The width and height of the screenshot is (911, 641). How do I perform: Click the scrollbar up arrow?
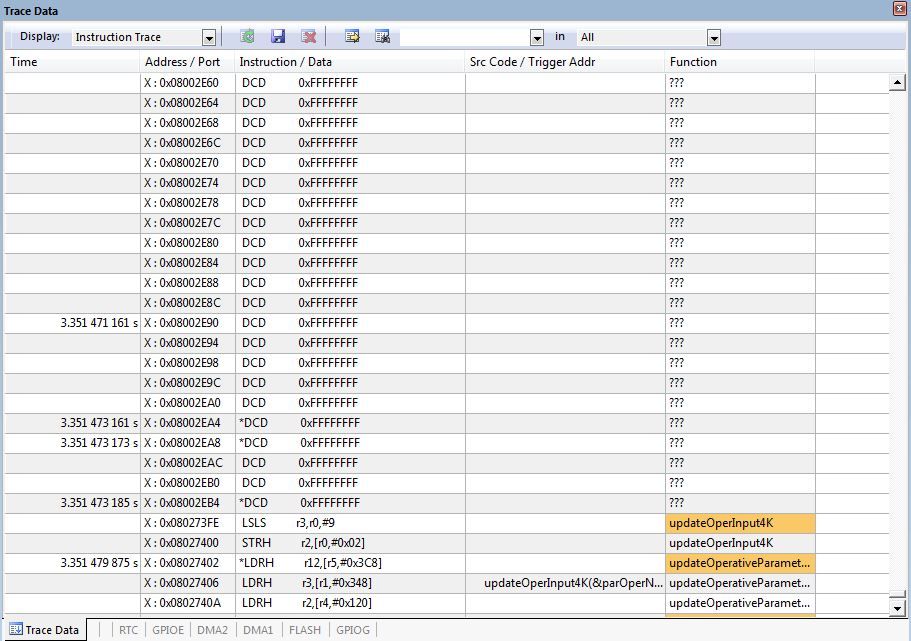click(897, 82)
